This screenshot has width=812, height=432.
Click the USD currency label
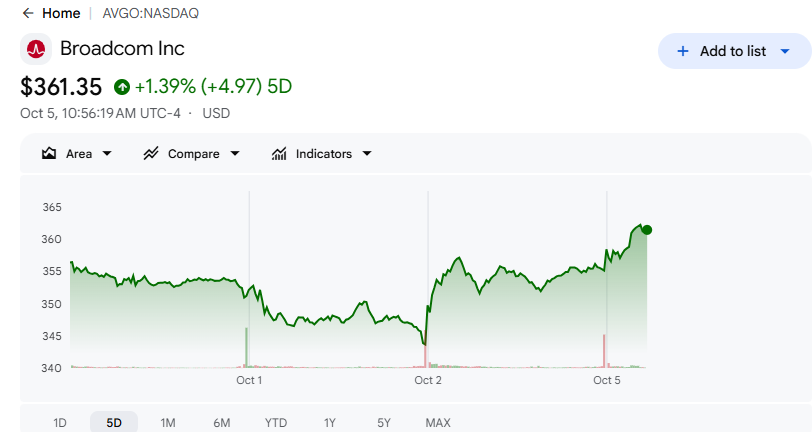[216, 113]
